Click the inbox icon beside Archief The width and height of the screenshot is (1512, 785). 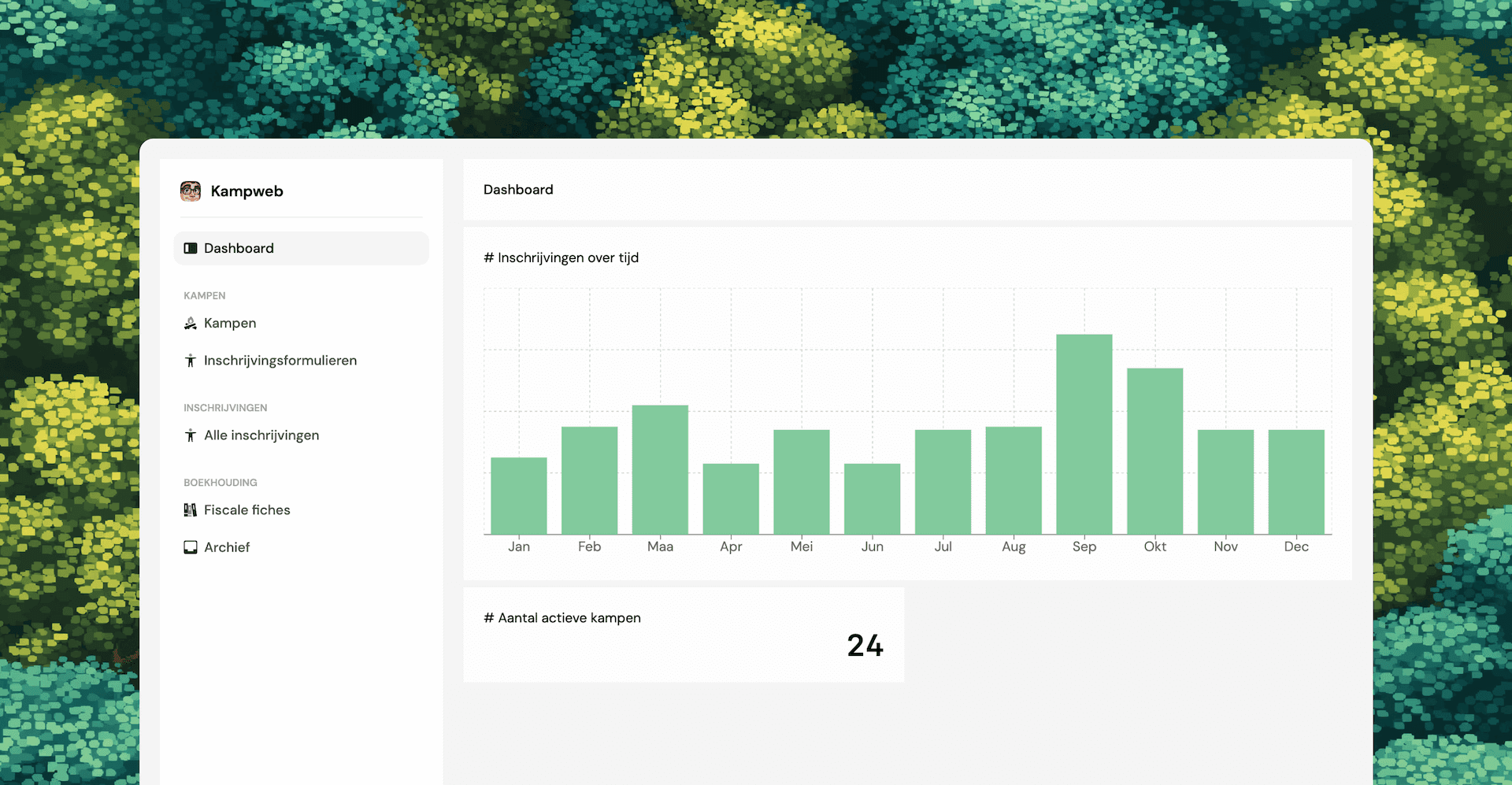(x=191, y=547)
